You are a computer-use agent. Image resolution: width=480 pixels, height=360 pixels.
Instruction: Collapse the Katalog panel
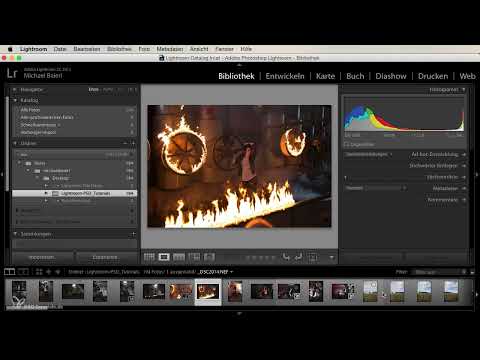click(x=15, y=100)
